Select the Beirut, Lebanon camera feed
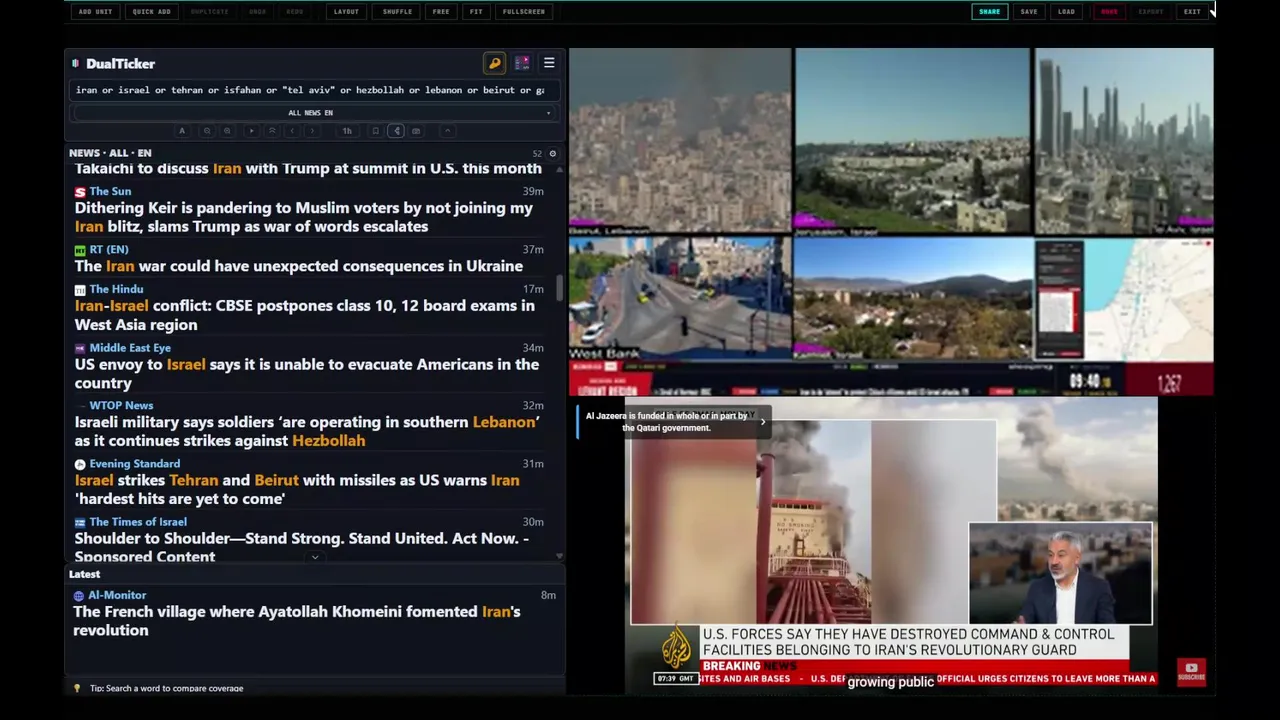 click(x=680, y=140)
